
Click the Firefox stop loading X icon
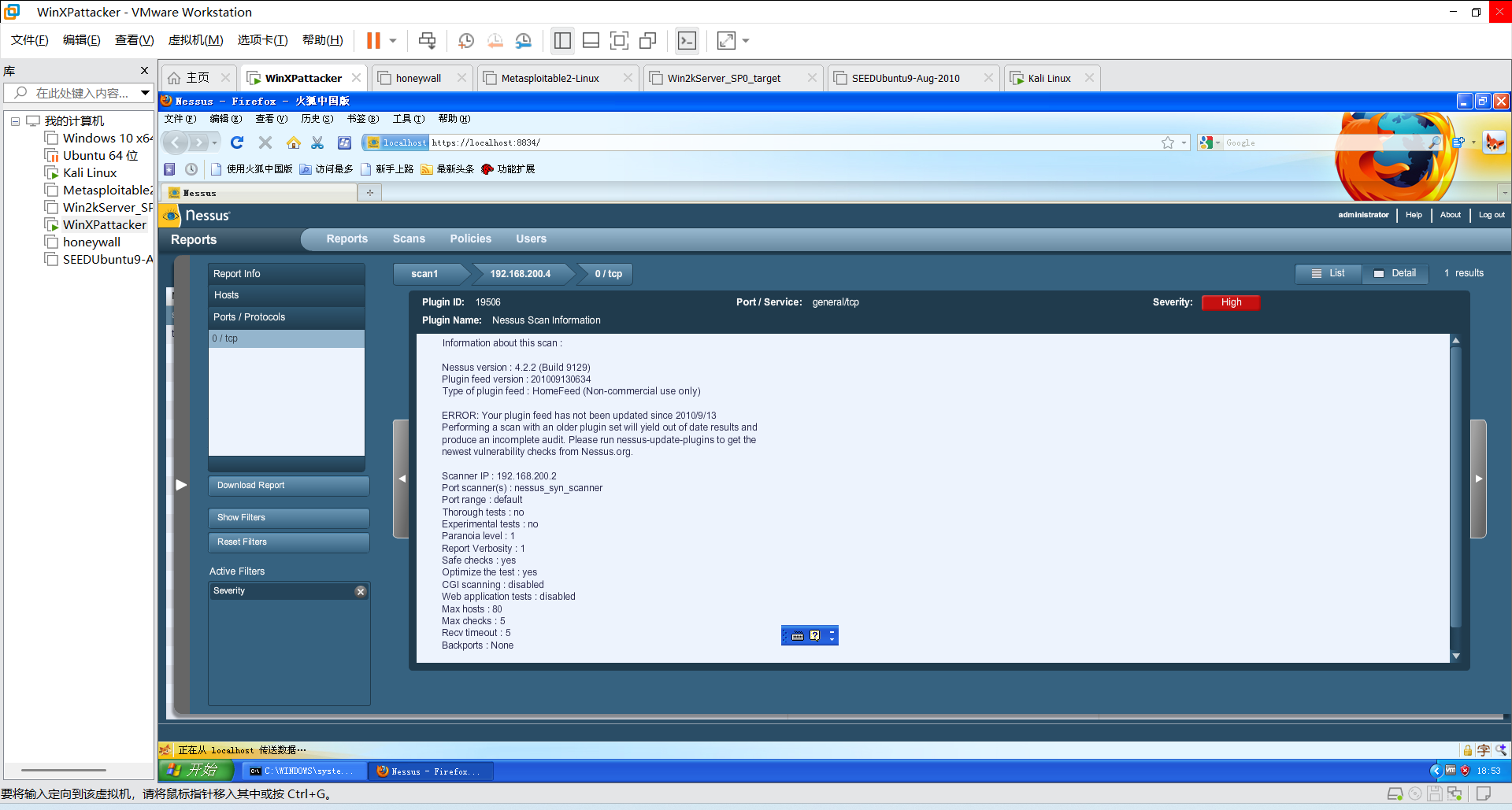point(265,142)
